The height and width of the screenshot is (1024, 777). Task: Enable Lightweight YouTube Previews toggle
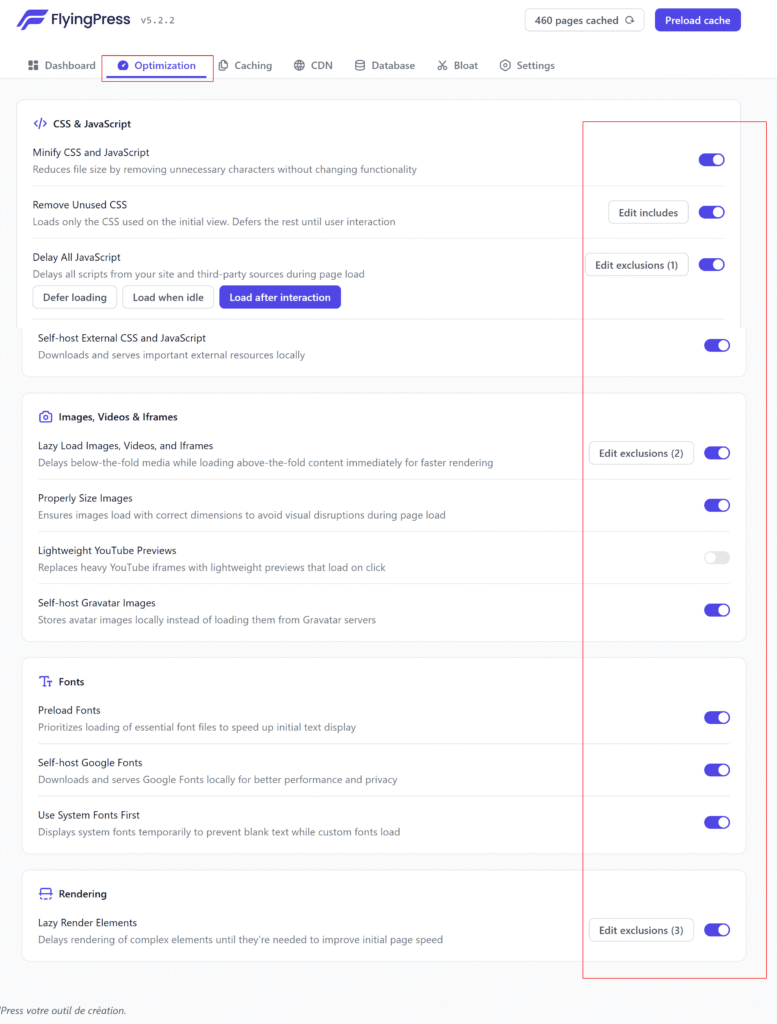click(717, 558)
